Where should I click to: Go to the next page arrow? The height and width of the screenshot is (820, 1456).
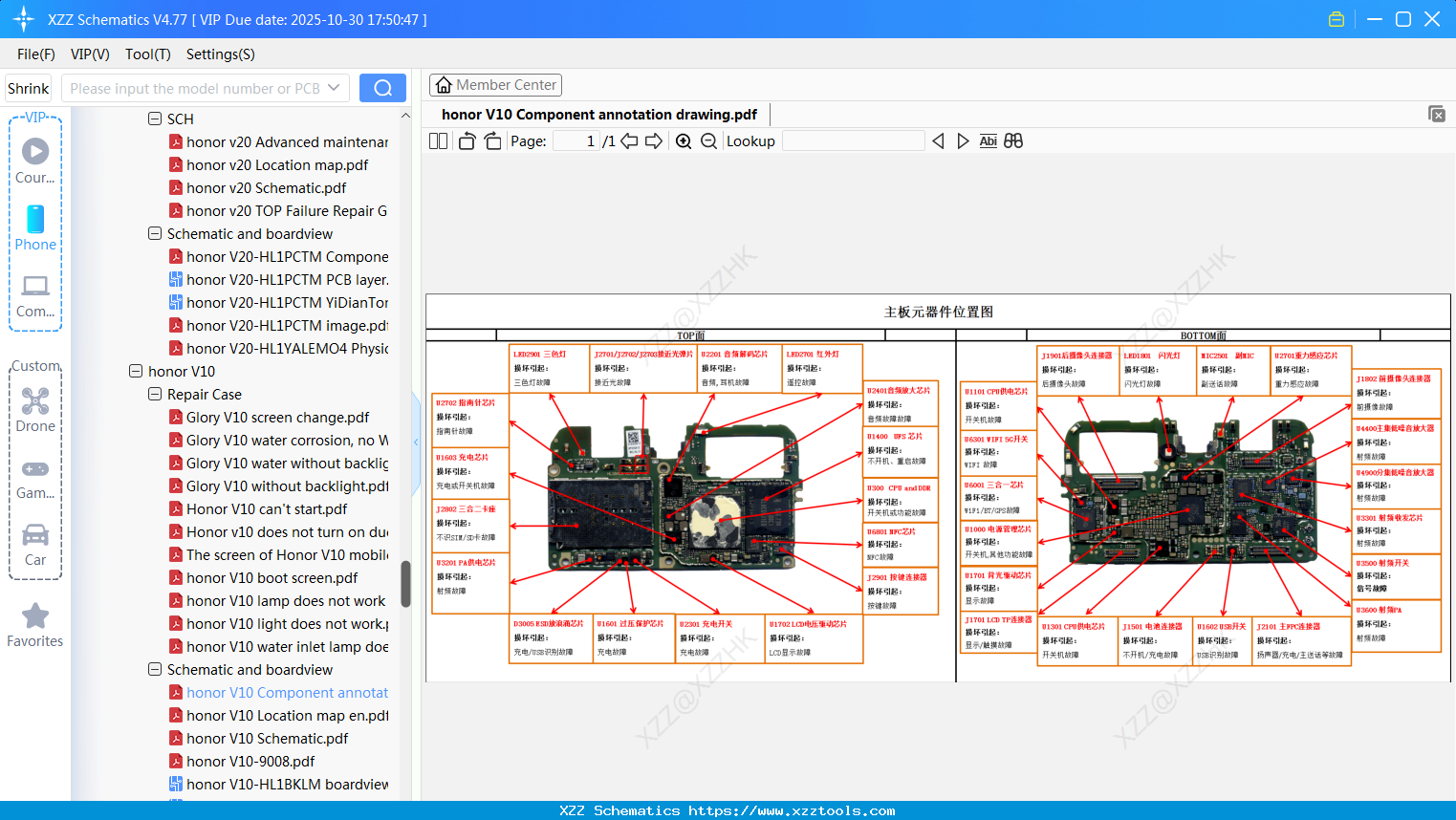click(654, 141)
